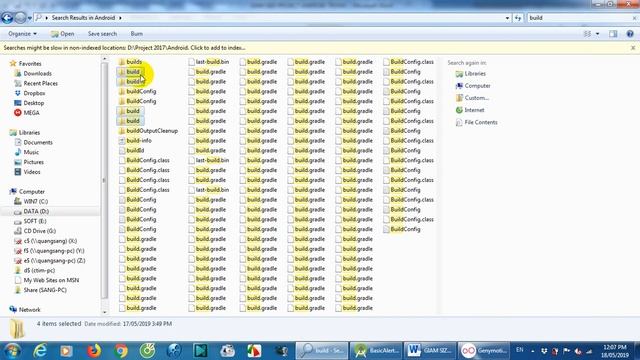
Task: Select Network in the navigation pane
Action: [x=29, y=310]
